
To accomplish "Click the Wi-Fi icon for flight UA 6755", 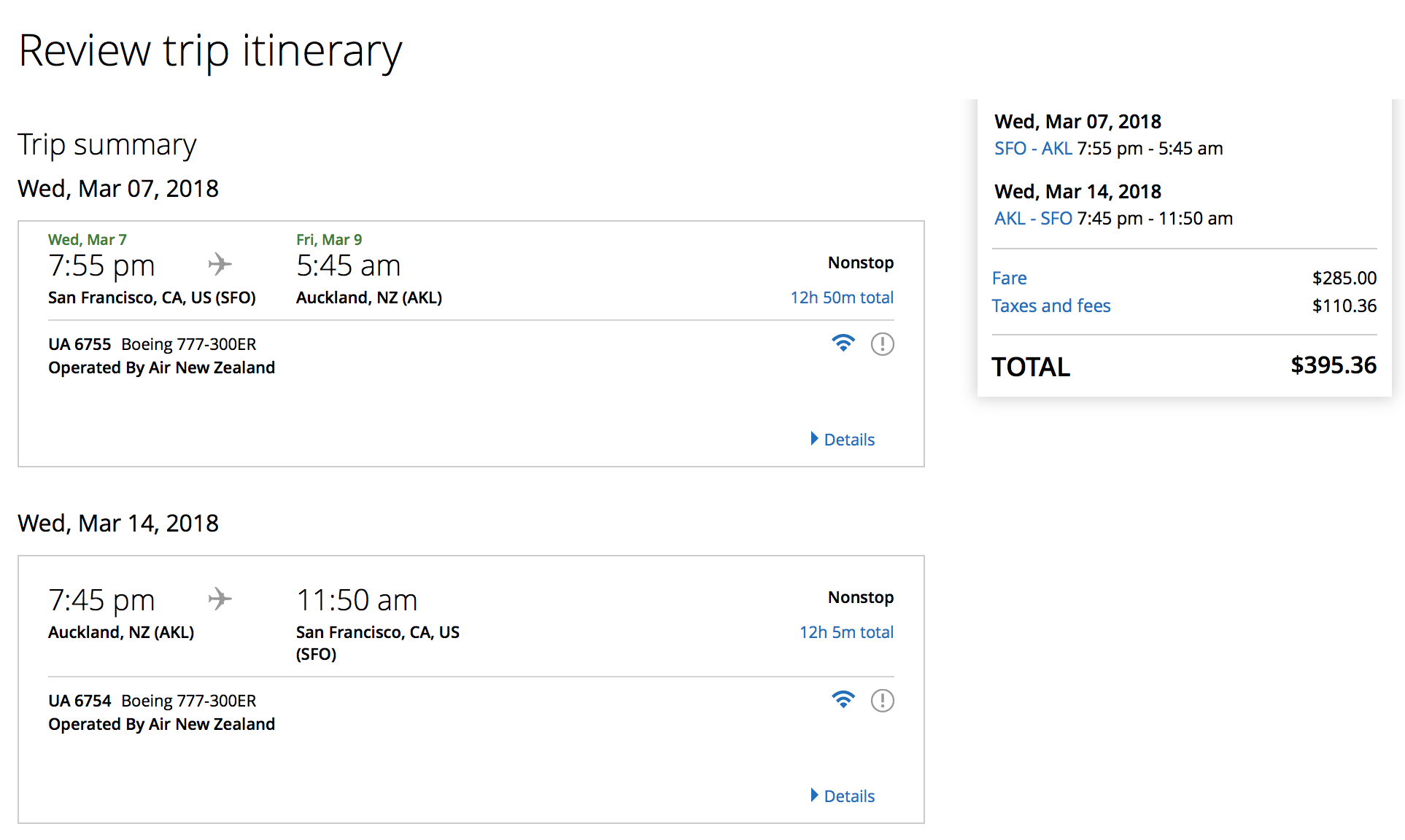I will (843, 343).
